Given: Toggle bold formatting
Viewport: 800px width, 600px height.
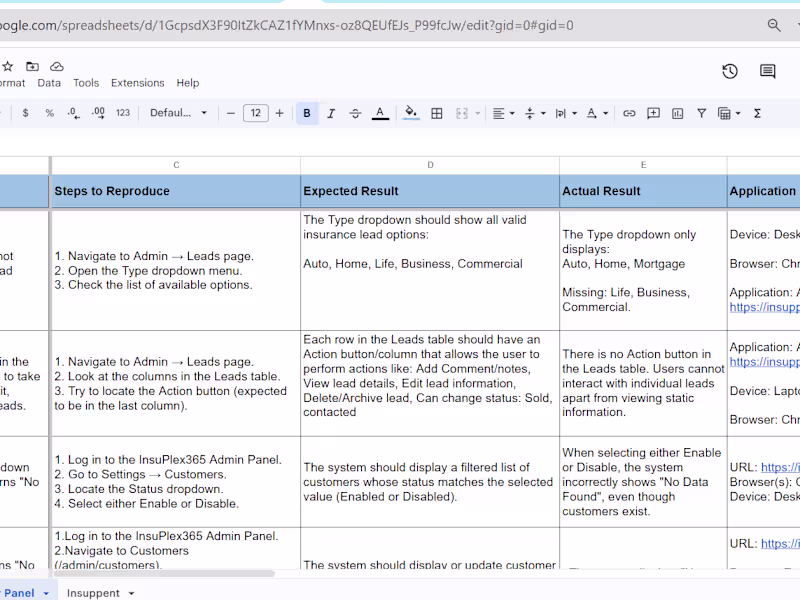Looking at the screenshot, I should (x=307, y=113).
